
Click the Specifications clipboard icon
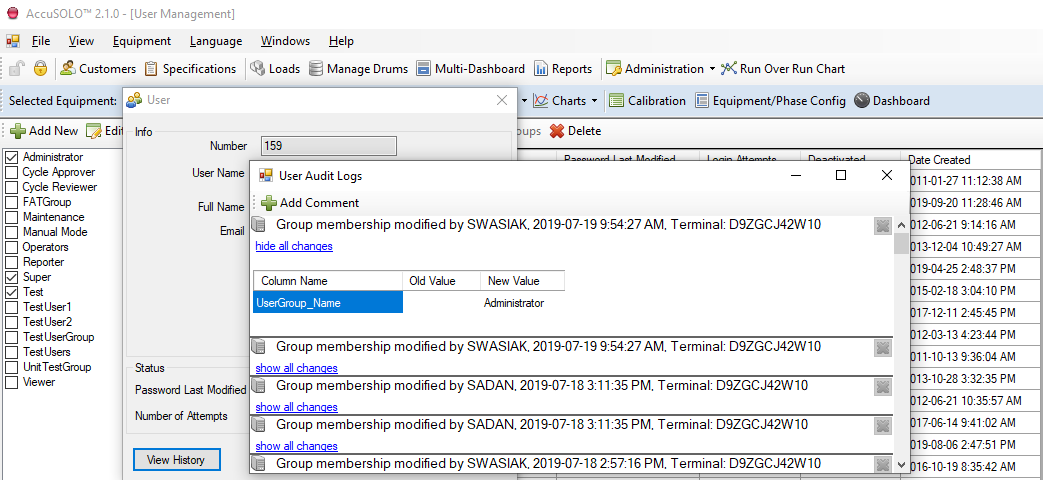click(152, 69)
